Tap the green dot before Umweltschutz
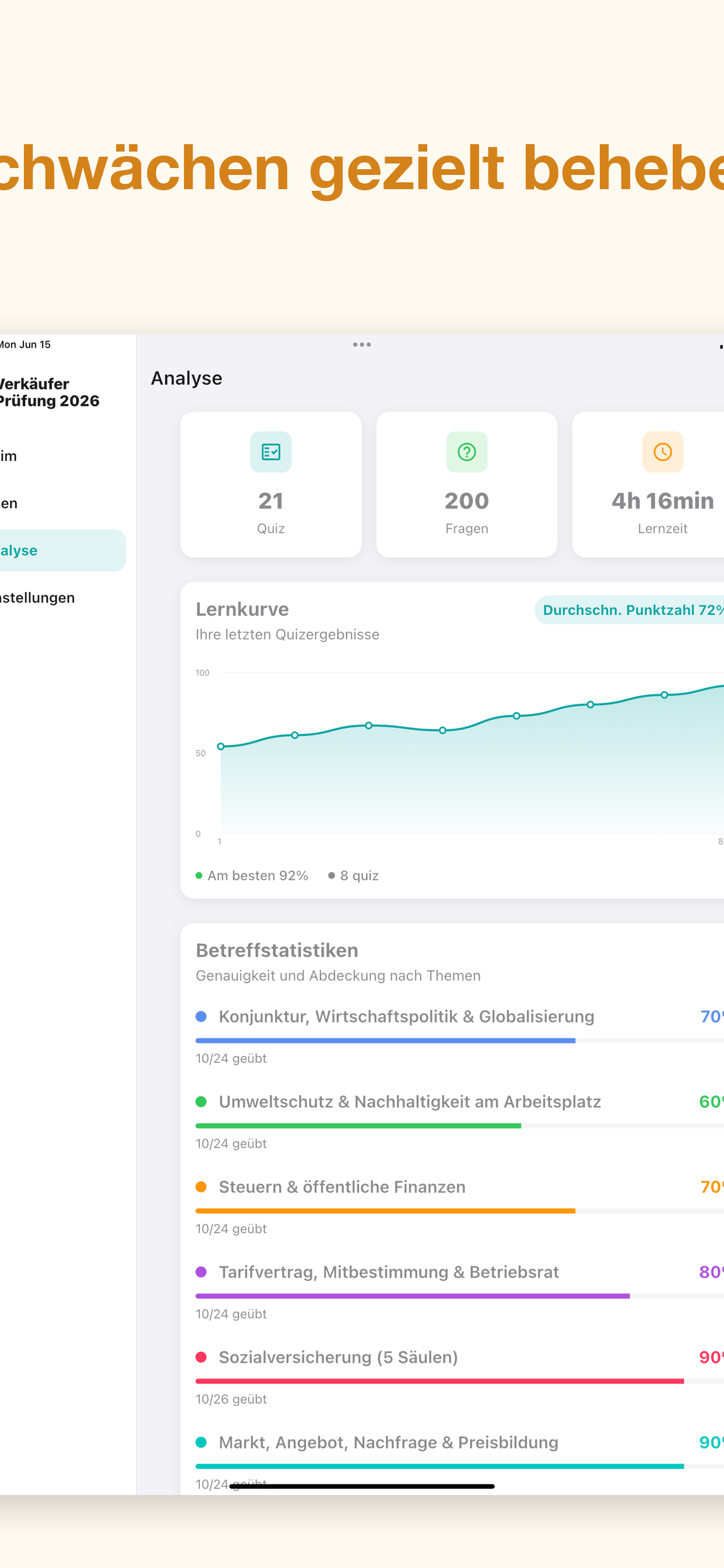This screenshot has height=1568, width=724. click(x=201, y=1102)
